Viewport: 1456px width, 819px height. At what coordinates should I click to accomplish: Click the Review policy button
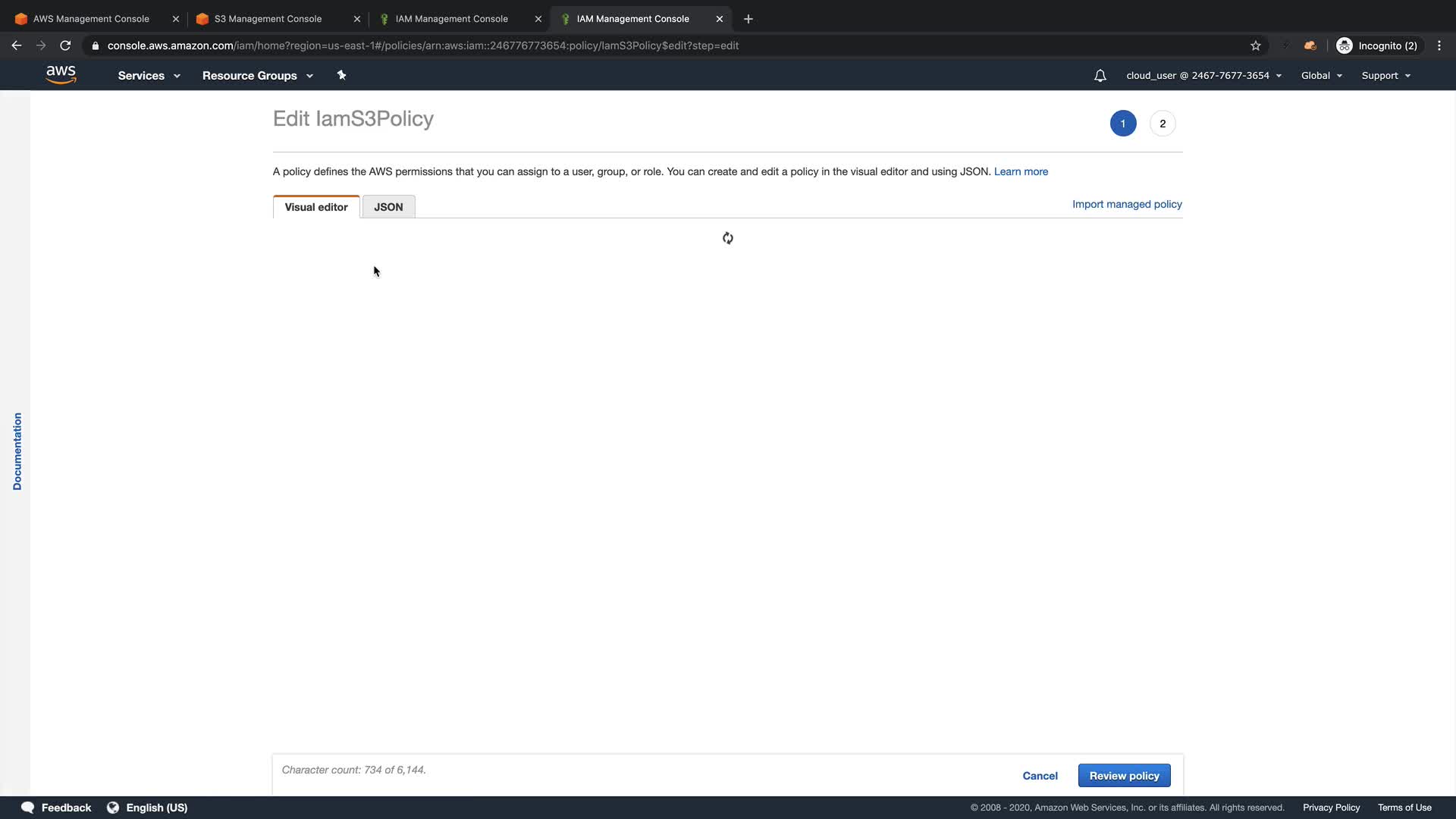click(x=1124, y=776)
